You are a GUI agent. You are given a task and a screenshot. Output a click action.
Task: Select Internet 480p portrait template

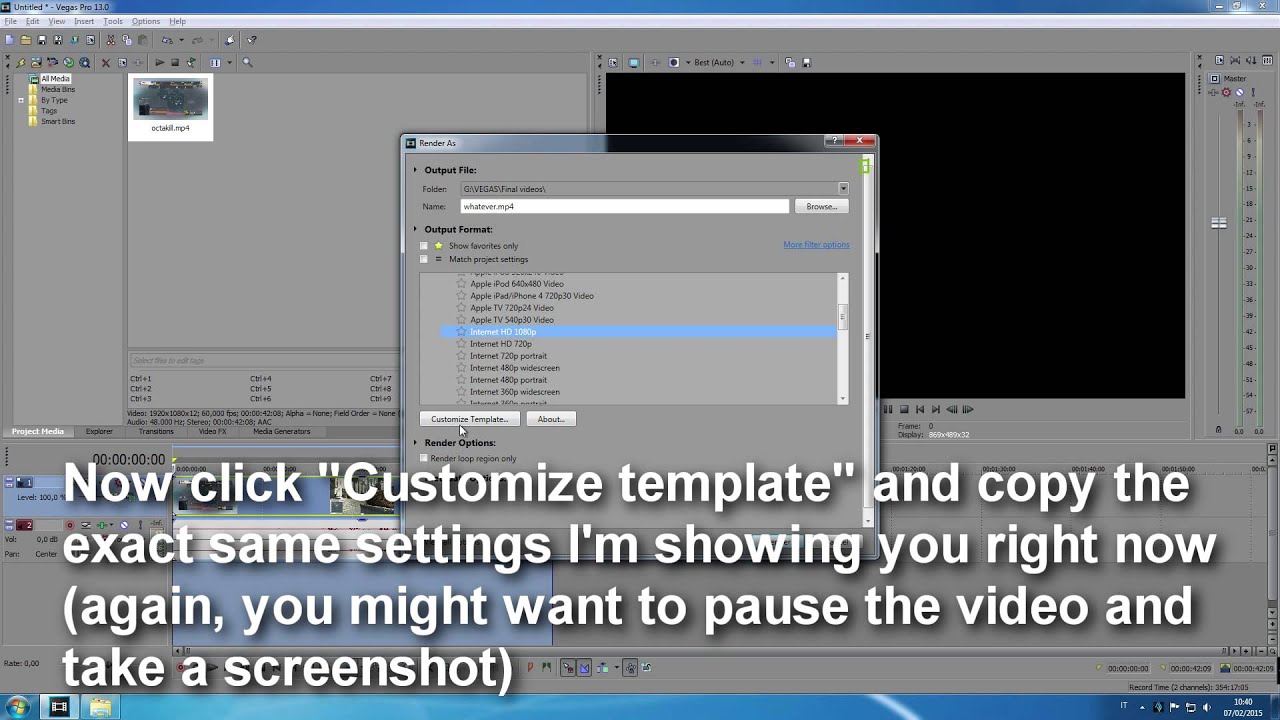click(x=508, y=380)
